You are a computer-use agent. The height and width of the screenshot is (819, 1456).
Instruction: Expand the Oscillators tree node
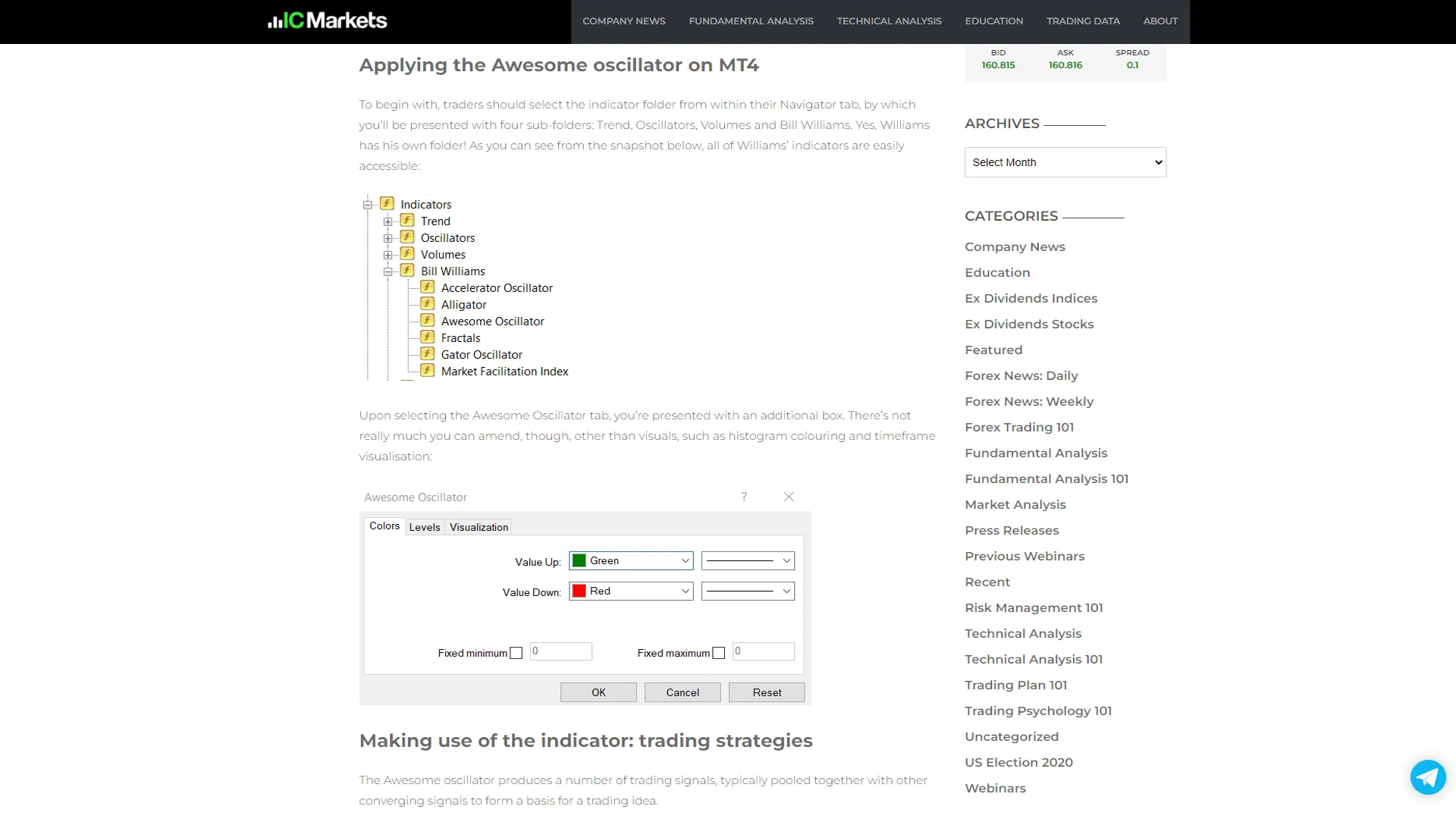[x=388, y=238]
